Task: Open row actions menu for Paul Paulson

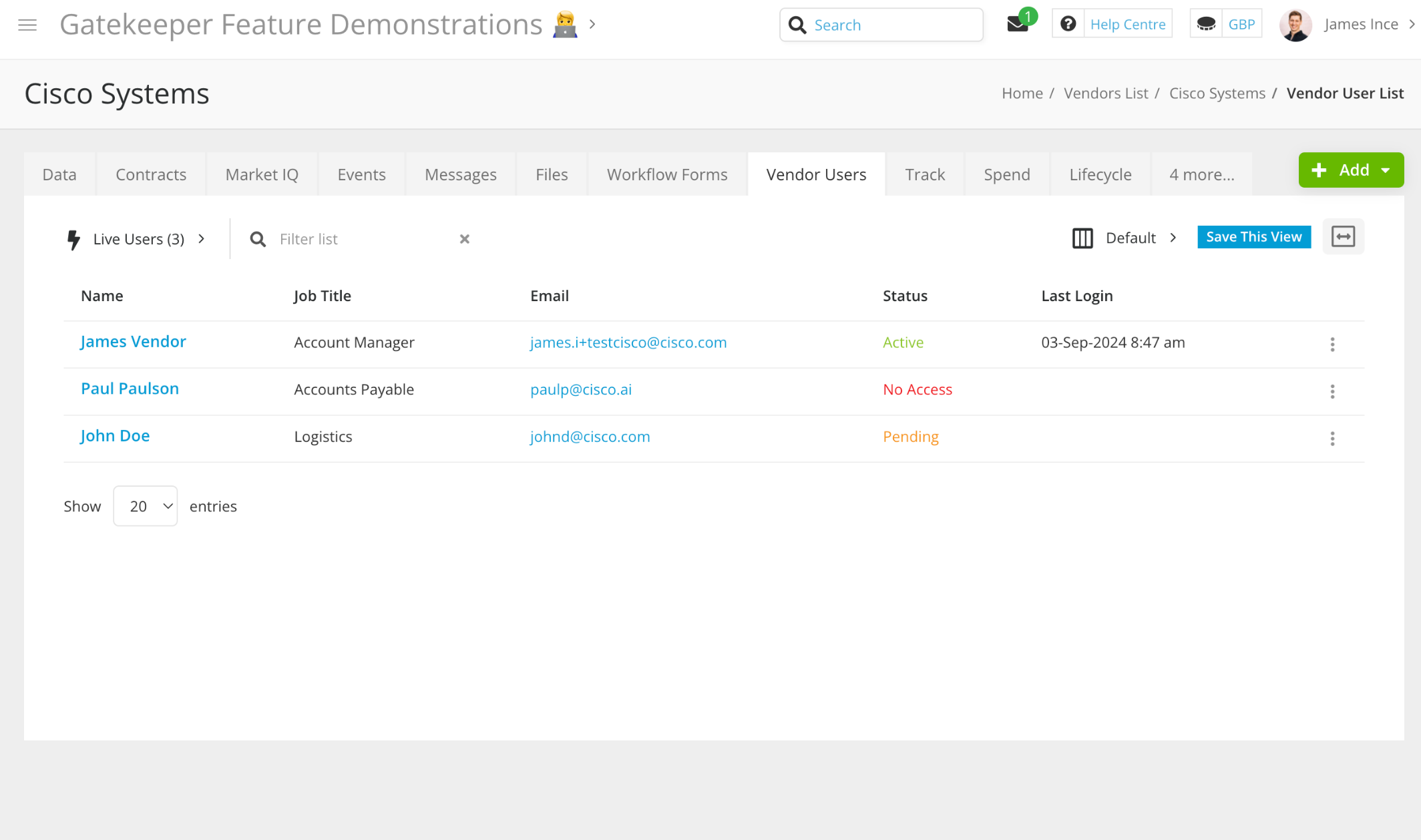Action: (x=1332, y=391)
